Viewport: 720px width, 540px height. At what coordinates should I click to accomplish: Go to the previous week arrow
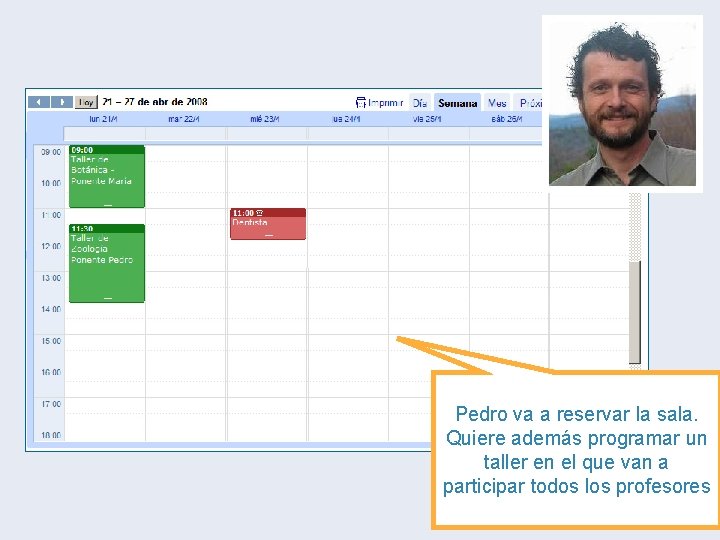pyautogui.click(x=39, y=102)
